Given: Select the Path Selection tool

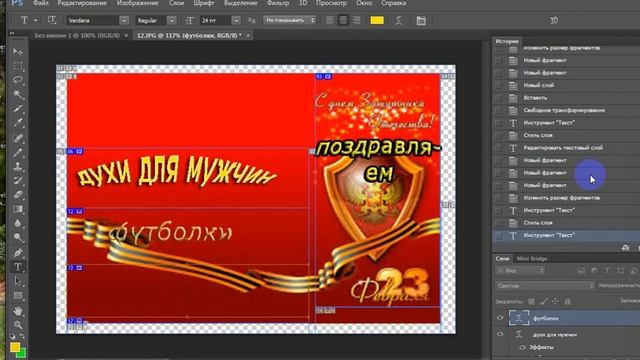Looking at the screenshot, I should click(x=18, y=281).
